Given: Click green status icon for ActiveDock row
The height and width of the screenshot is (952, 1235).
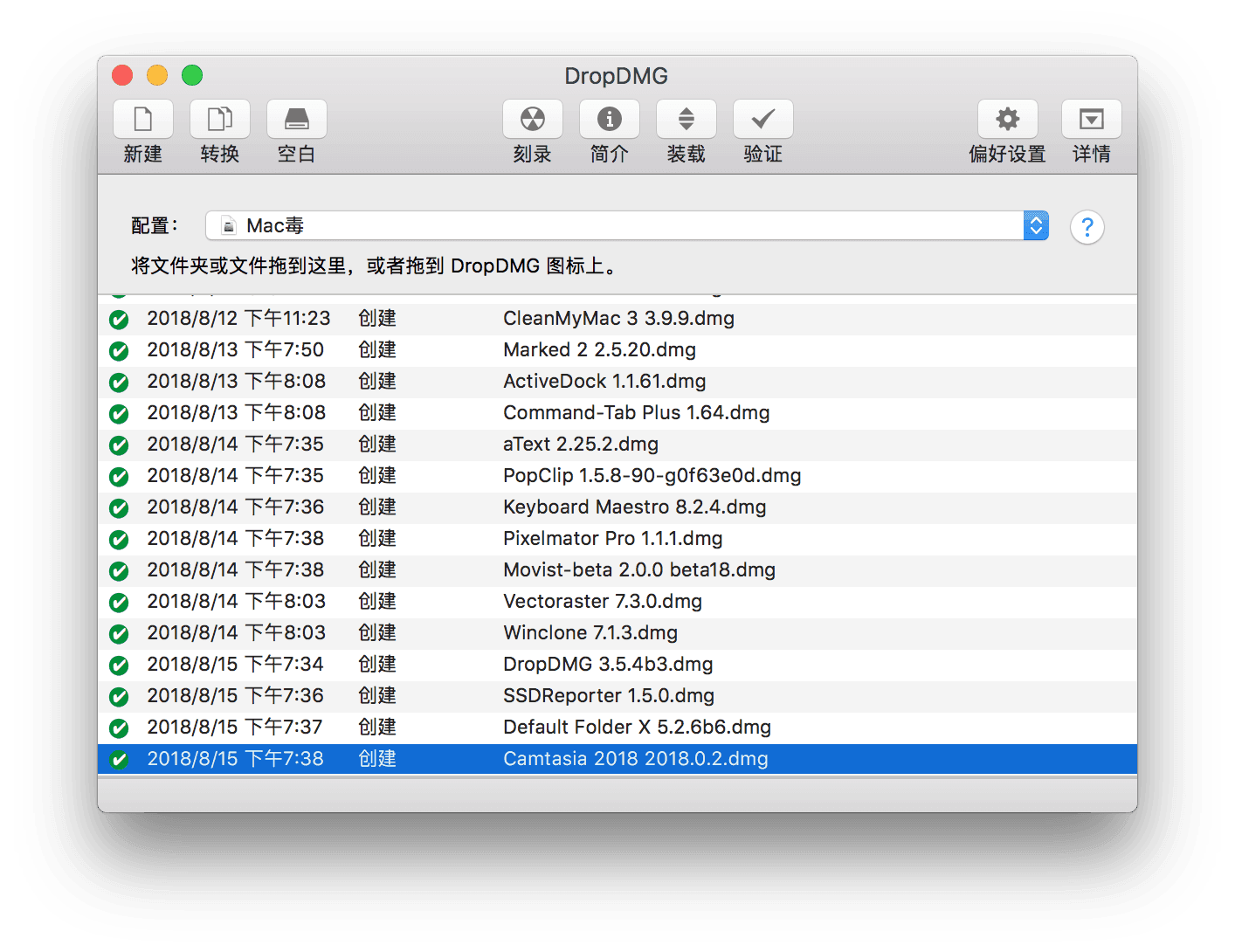Looking at the screenshot, I should coord(119,383).
